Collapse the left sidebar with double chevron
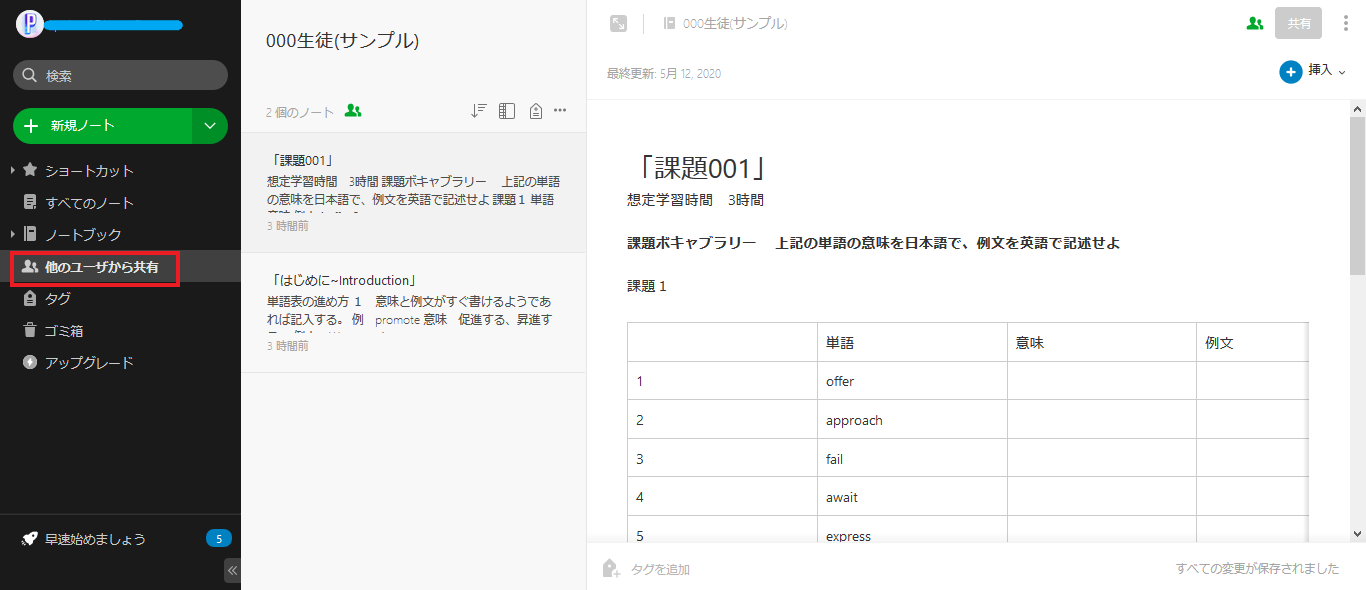This screenshot has width=1366, height=590. [232, 570]
